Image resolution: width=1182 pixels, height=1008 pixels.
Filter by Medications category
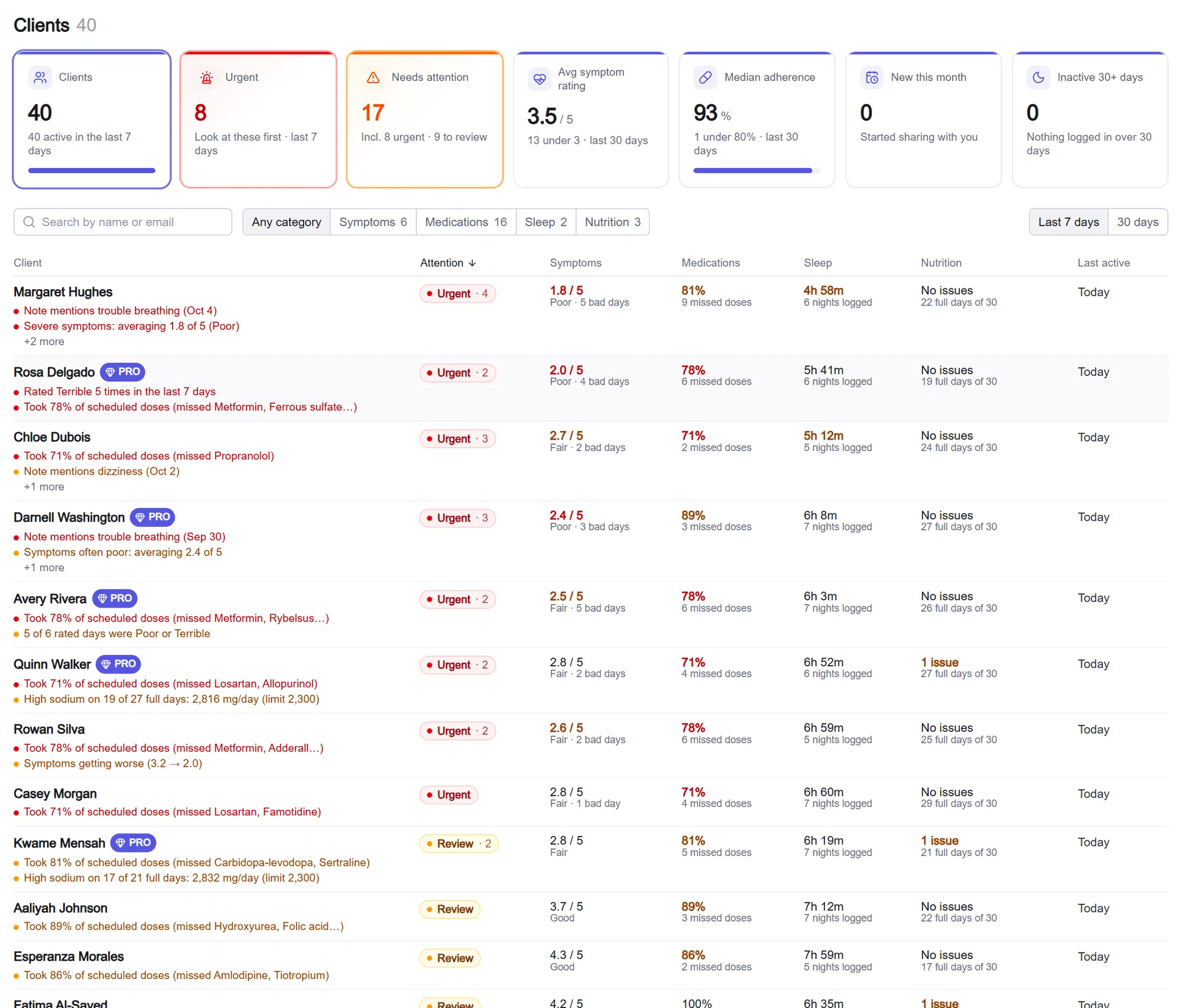tap(466, 222)
